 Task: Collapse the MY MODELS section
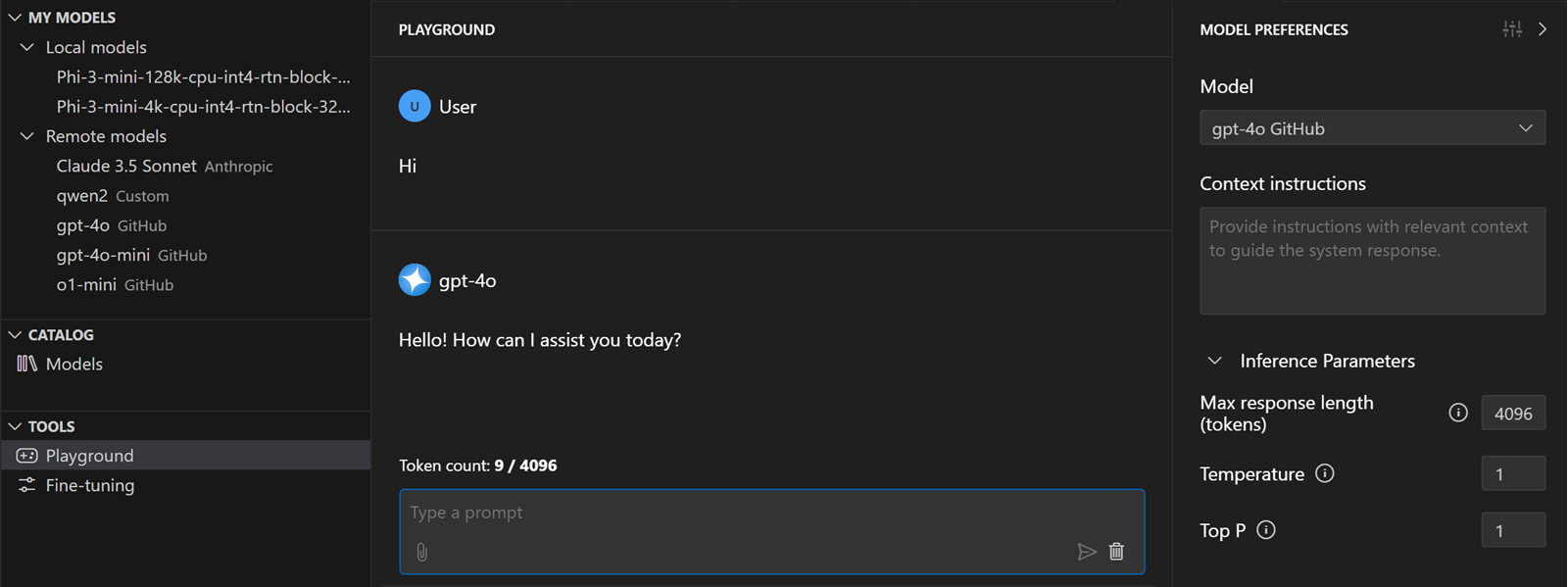(x=15, y=18)
